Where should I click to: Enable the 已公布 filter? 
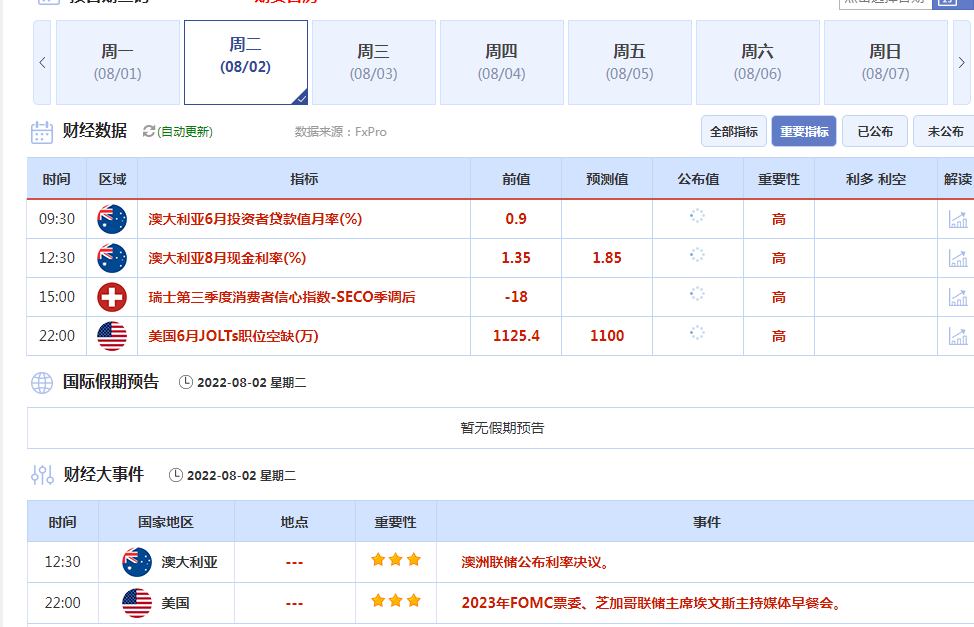point(874,131)
